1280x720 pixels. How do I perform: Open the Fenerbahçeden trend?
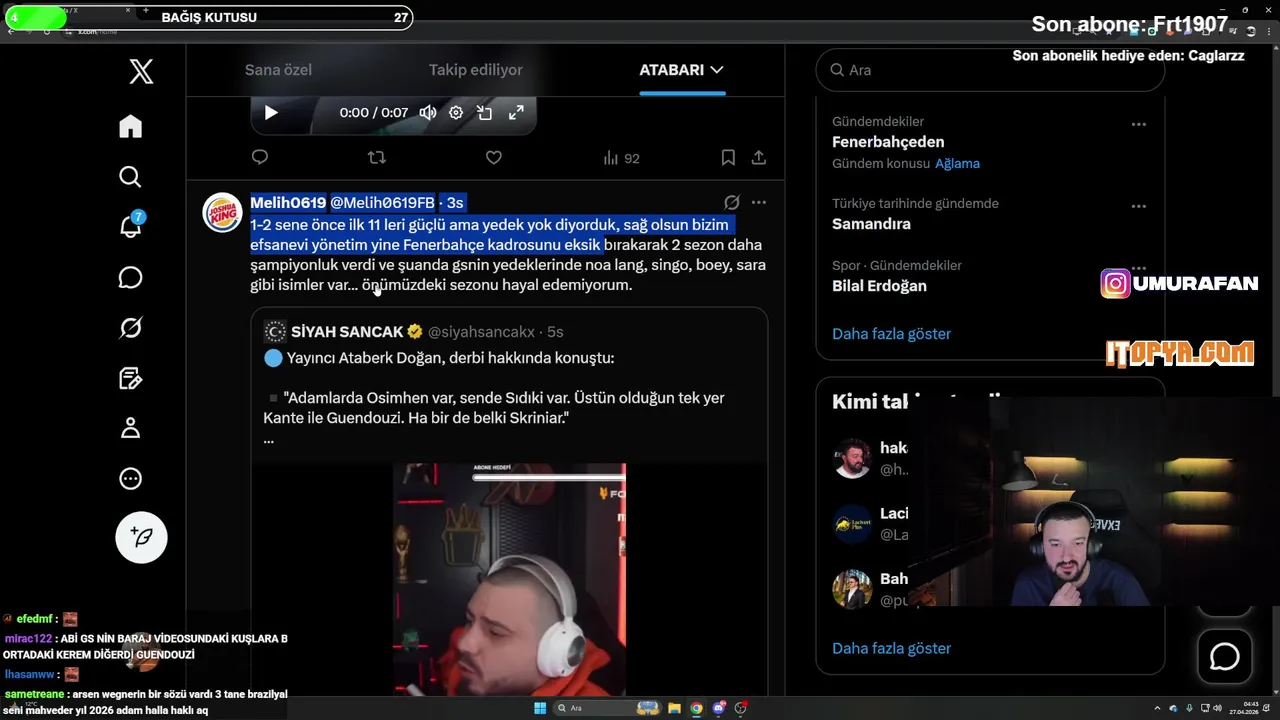click(x=888, y=142)
